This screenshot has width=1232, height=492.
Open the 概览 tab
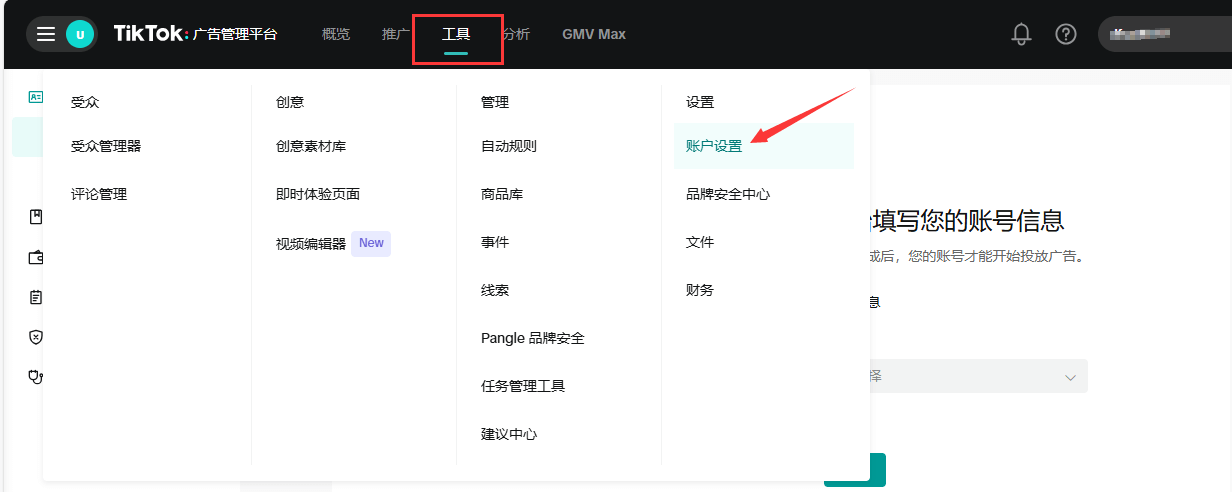click(336, 34)
